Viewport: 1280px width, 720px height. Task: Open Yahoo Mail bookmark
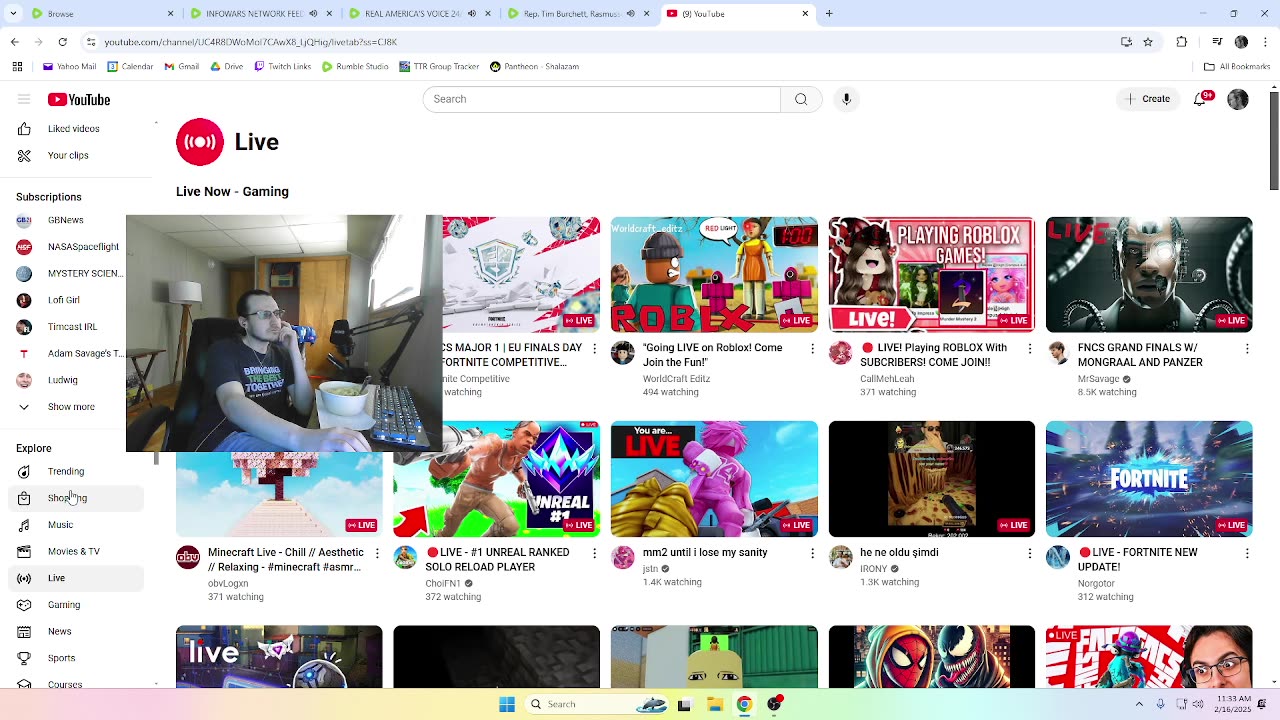[x=70, y=67]
